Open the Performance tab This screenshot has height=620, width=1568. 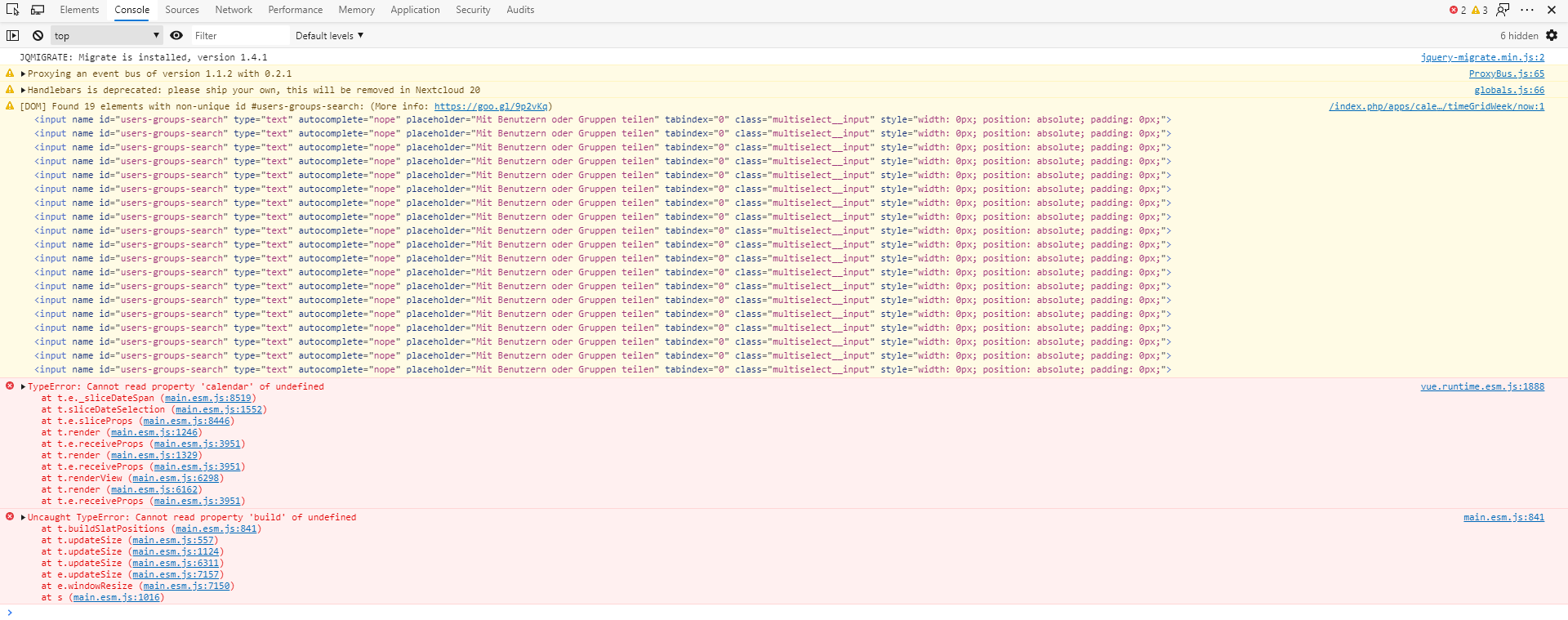tap(296, 10)
